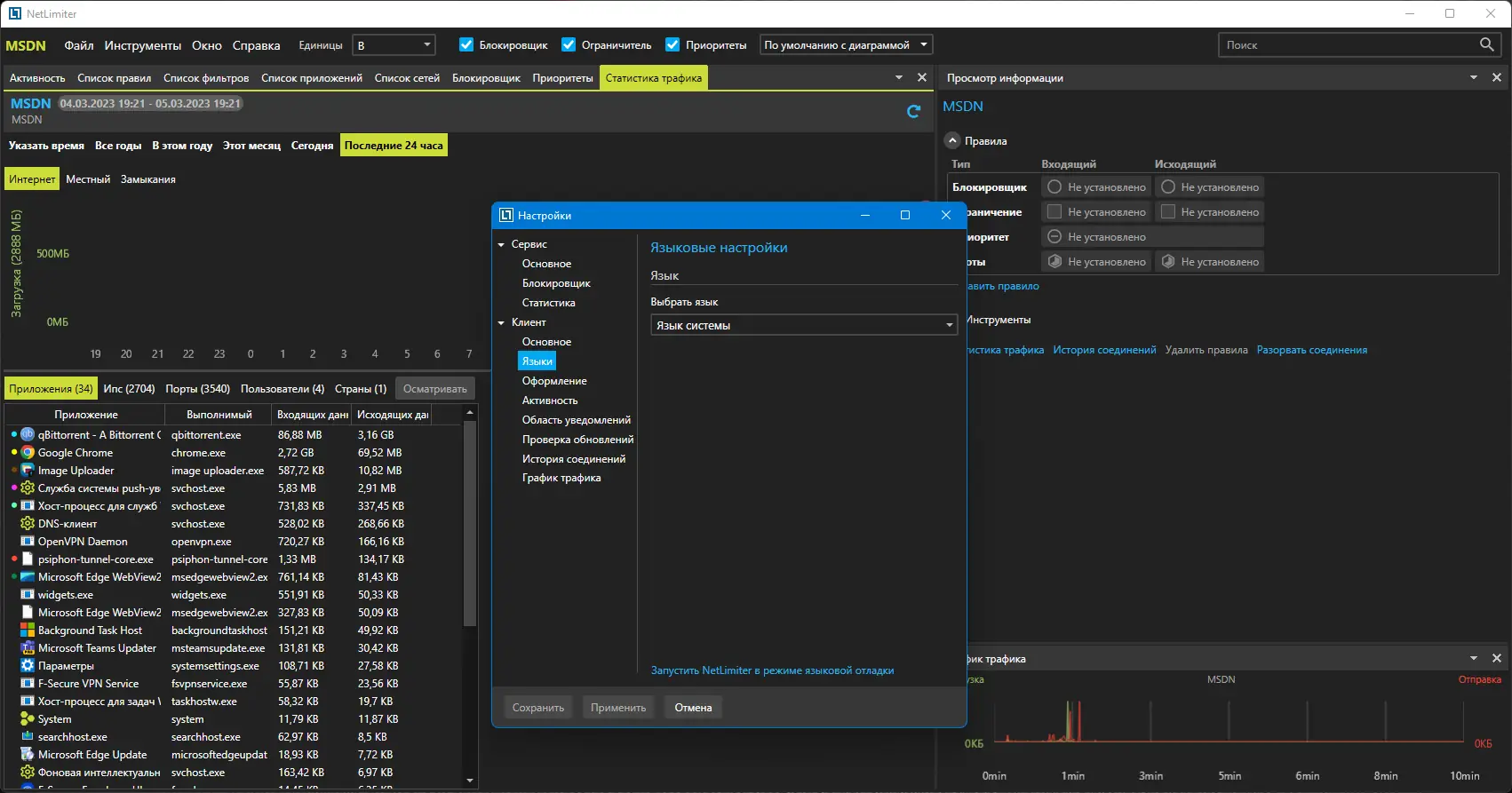Image resolution: width=1512 pixels, height=793 pixels.
Task: Disable the Ограничитель checkbox
Action: tap(569, 45)
